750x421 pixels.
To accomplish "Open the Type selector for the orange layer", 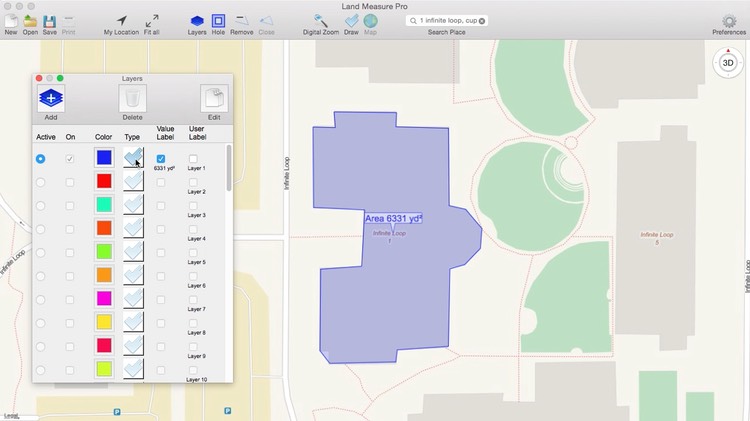I will (x=133, y=275).
